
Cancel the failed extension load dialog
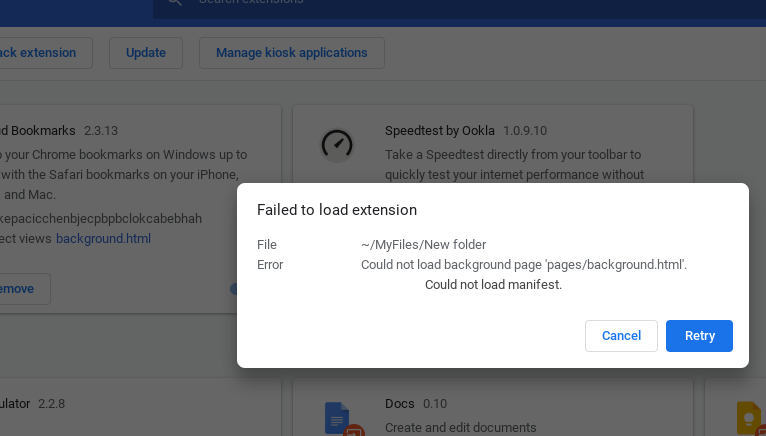[621, 336]
